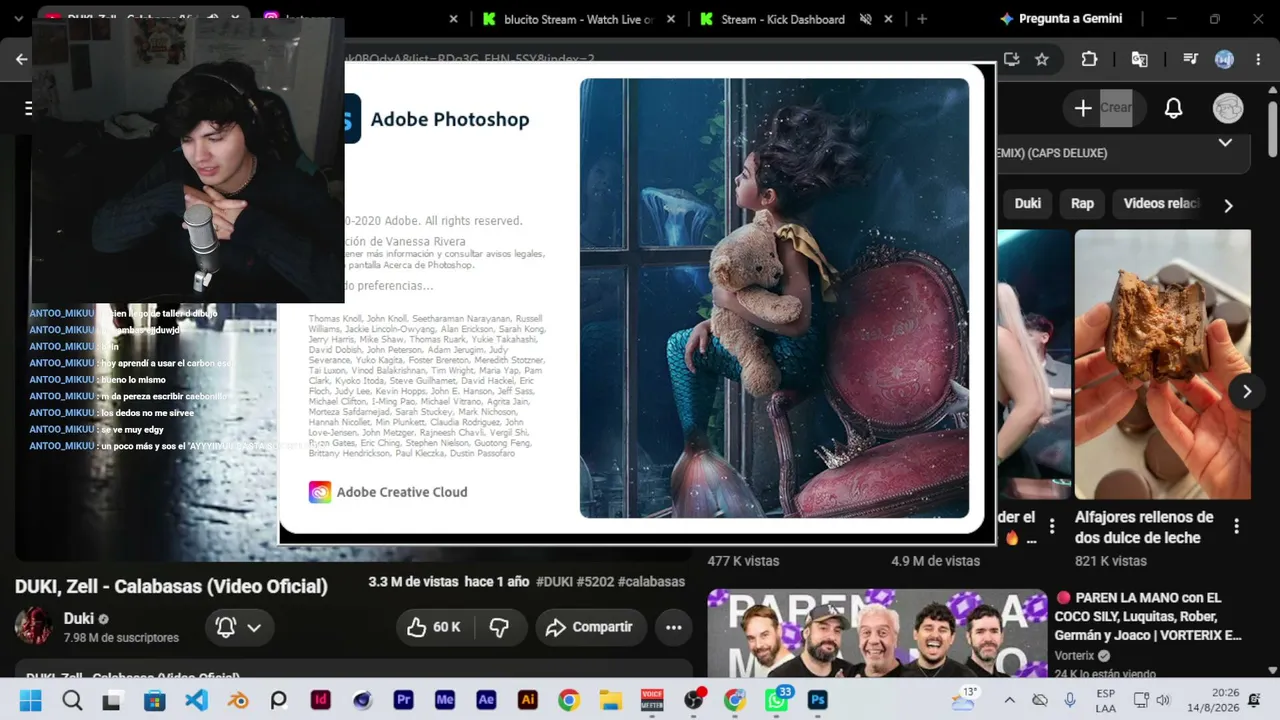Click the YouTube notifications bell

(1174, 108)
